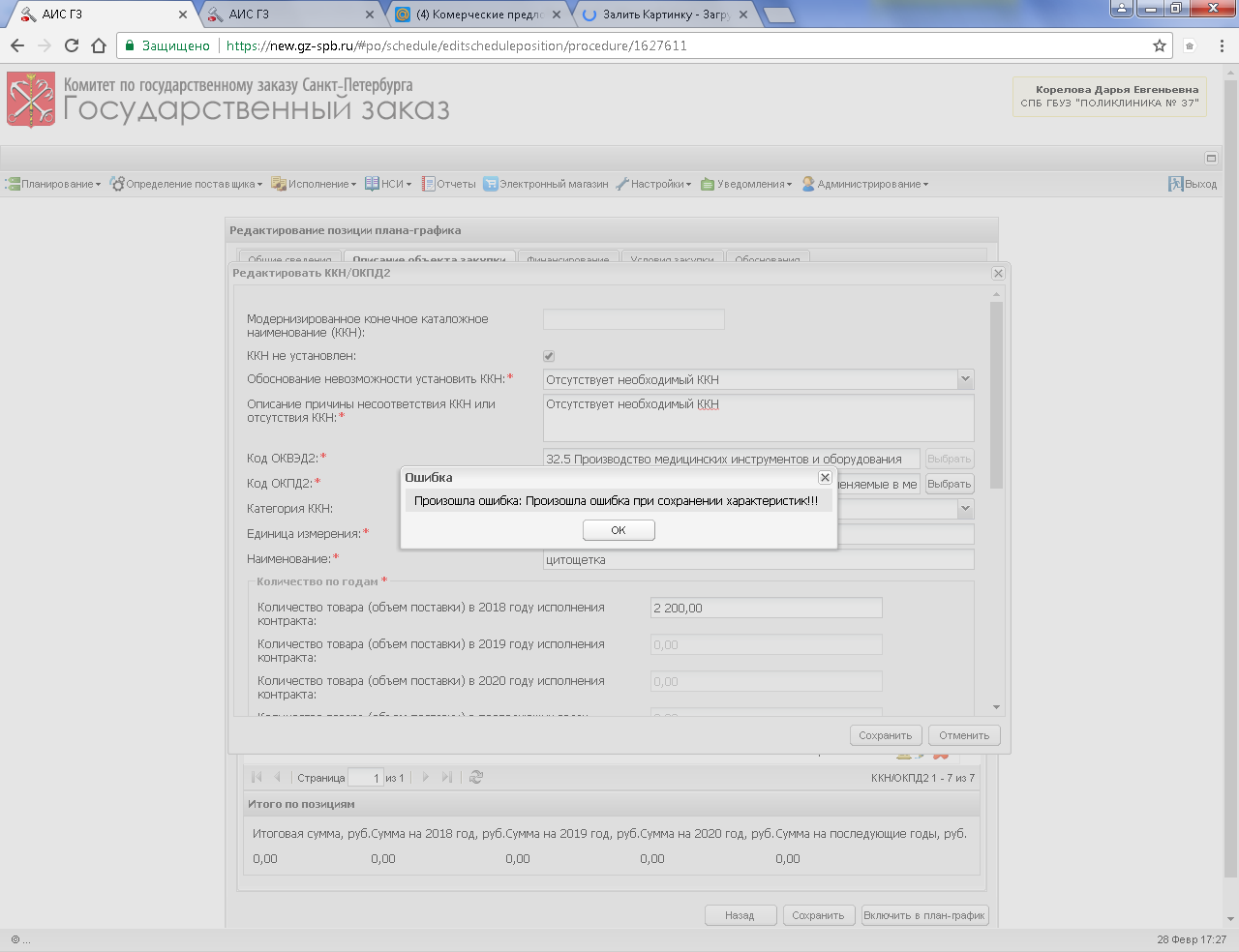This screenshot has height=952, width=1239.
Task: Cancel the ККН/ОКПД2 dialog with Отменить
Action: point(964,735)
